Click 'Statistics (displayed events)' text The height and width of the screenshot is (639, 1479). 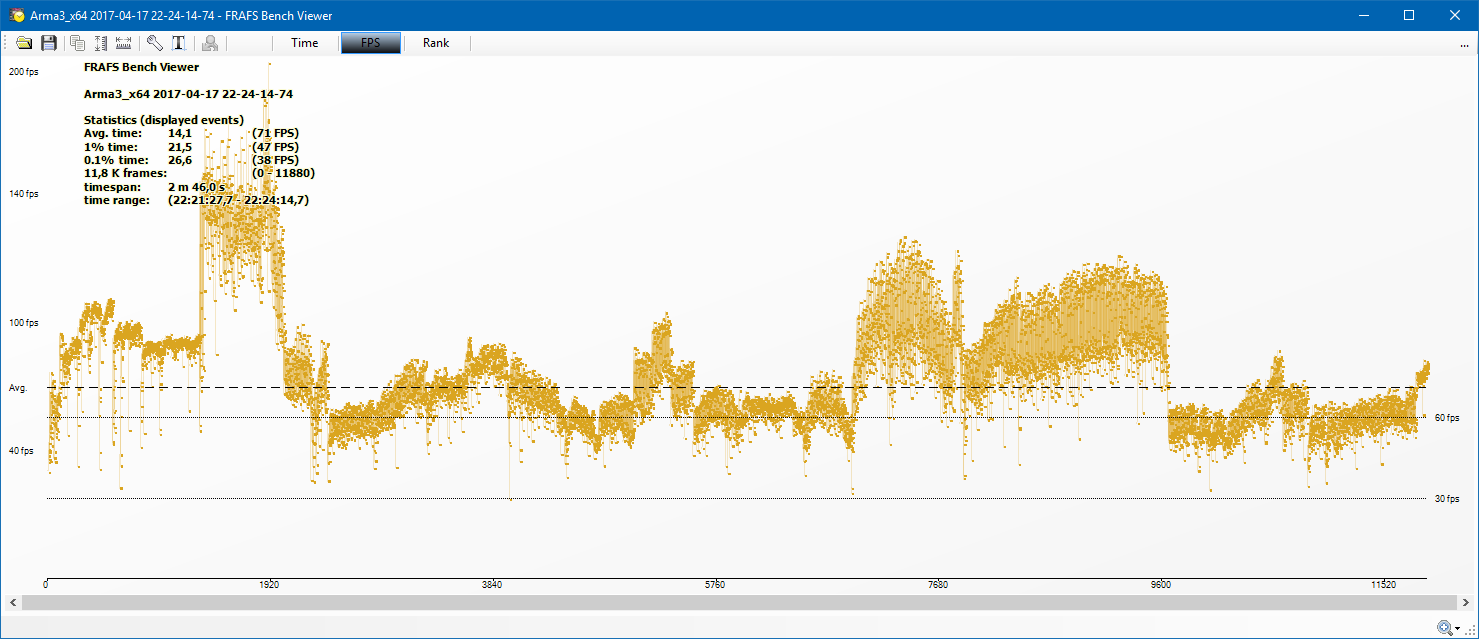click(164, 120)
